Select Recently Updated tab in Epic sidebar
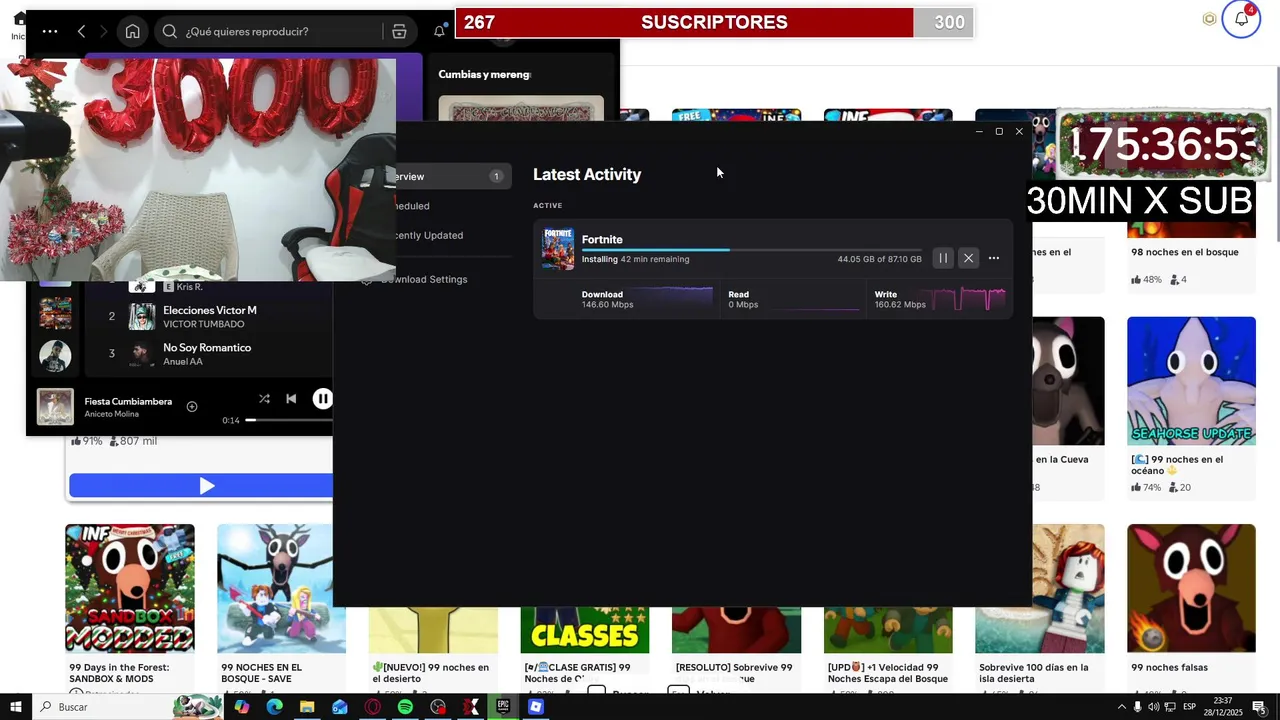 point(428,235)
